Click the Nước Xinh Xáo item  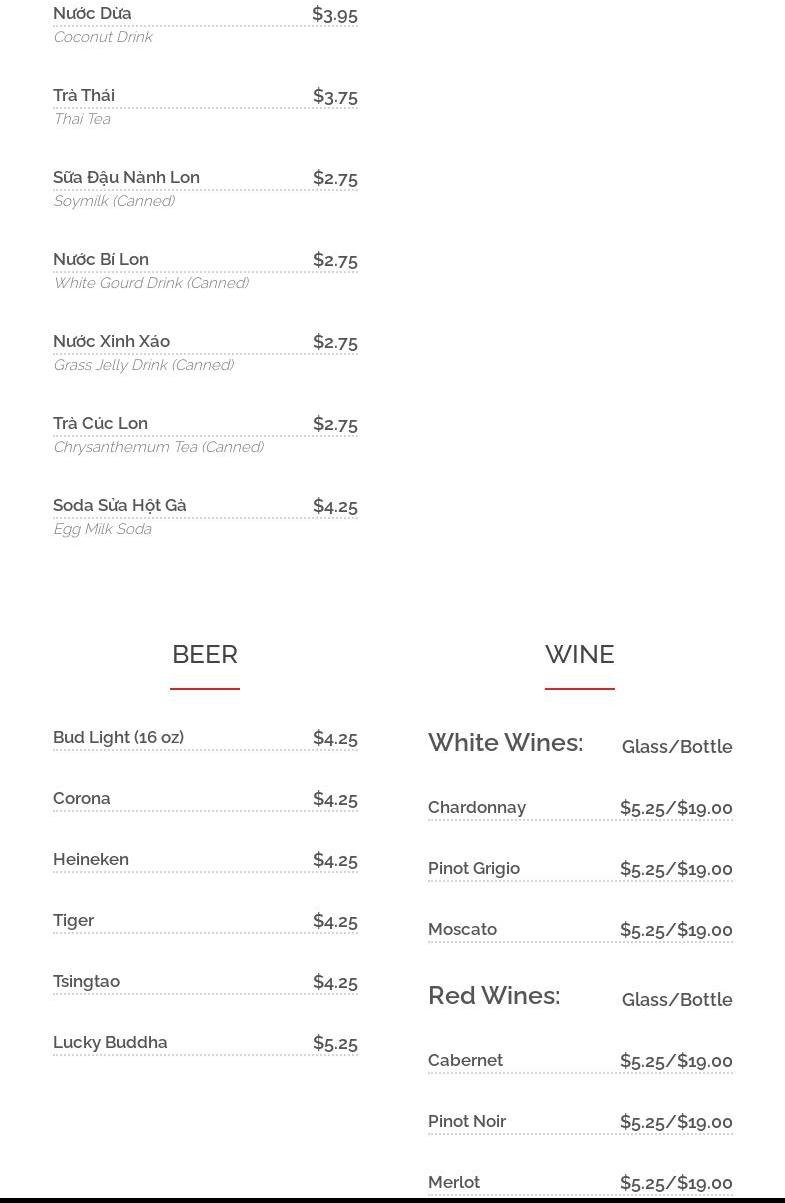111,342
